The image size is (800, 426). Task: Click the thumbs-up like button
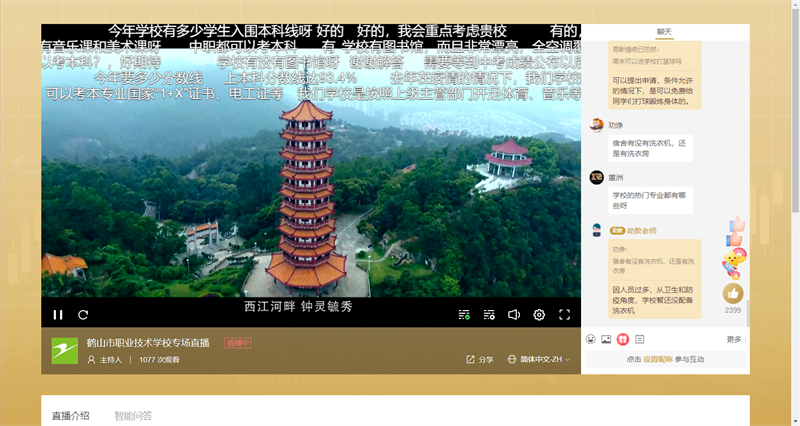coord(733,293)
